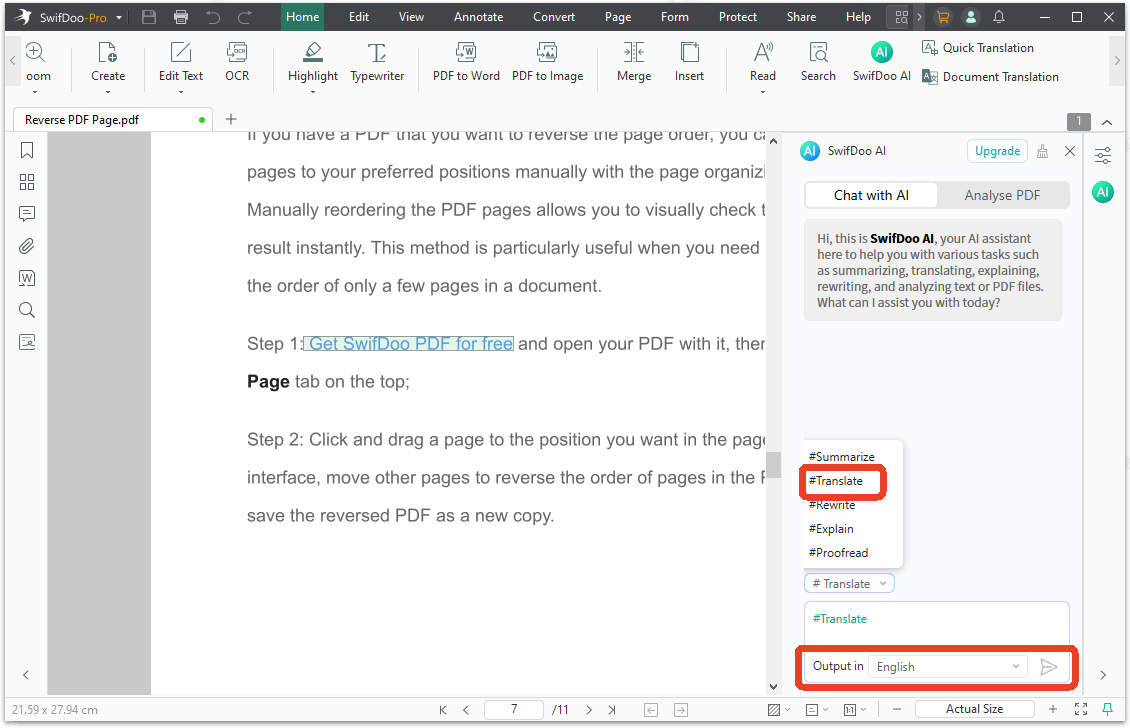Choose #Translate from the prompt list
1130x728 pixels.
point(835,481)
